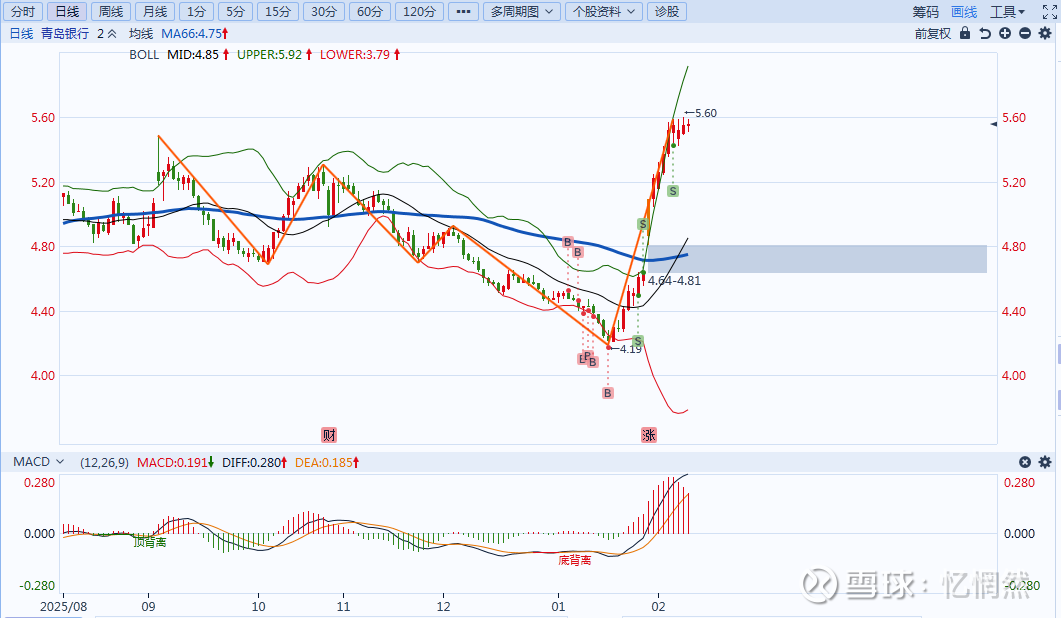This screenshot has height=618, width=1061.
Task: Click the 4.19 low price label
Action: pyautogui.click(x=631, y=349)
